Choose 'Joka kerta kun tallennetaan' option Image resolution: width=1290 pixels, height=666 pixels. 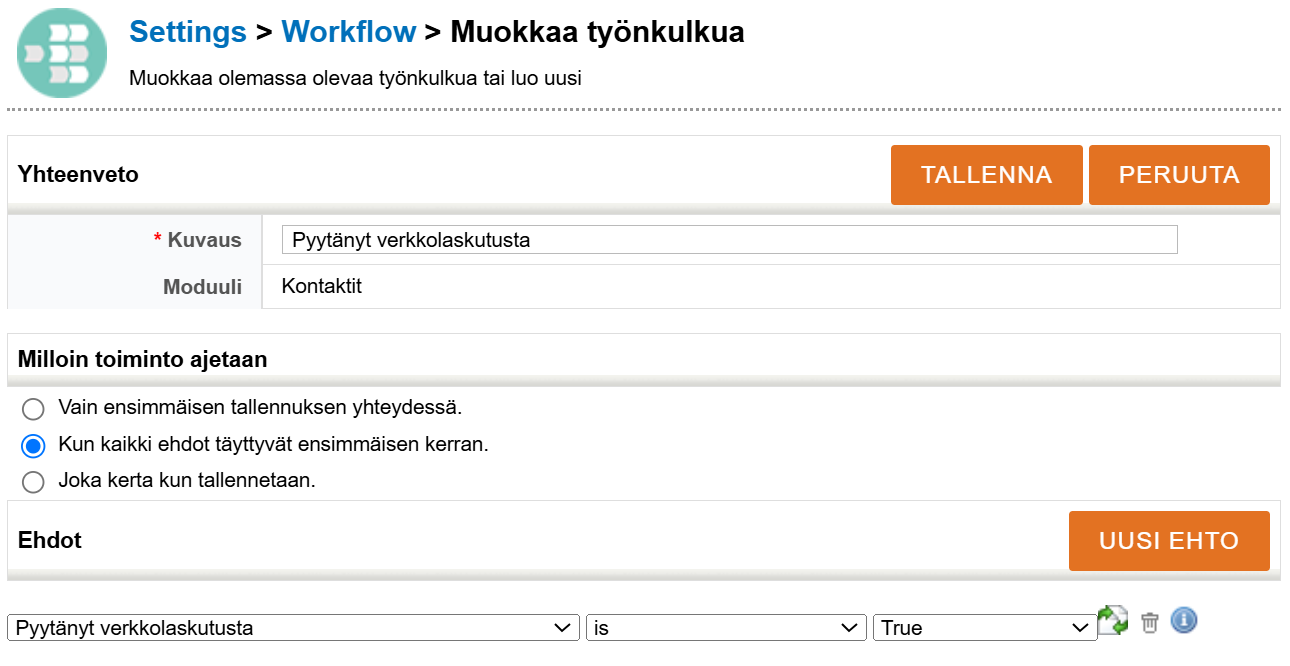tap(33, 481)
